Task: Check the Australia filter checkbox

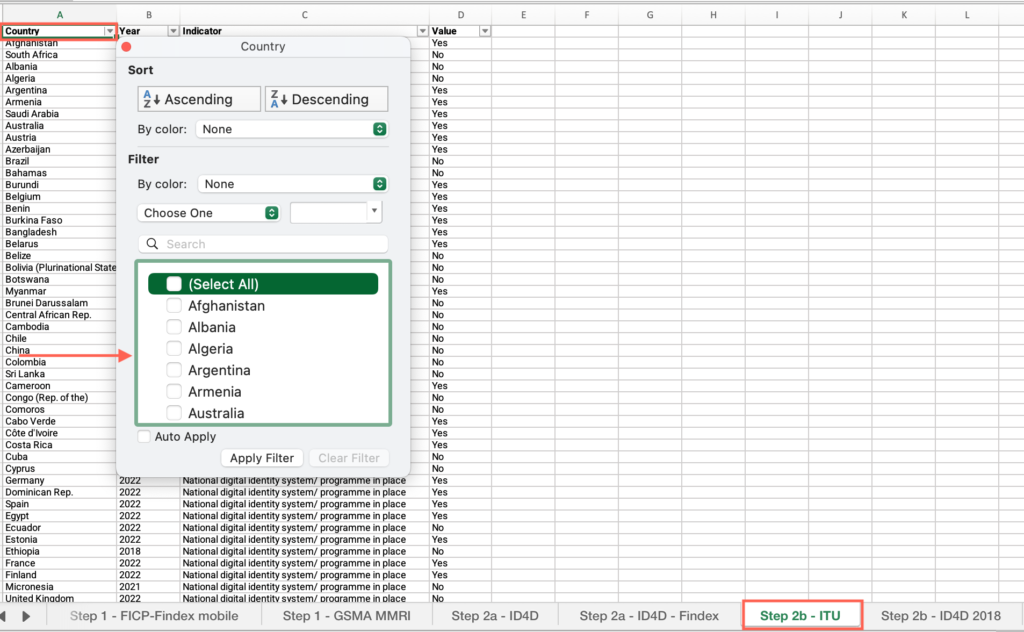Action: coord(174,413)
